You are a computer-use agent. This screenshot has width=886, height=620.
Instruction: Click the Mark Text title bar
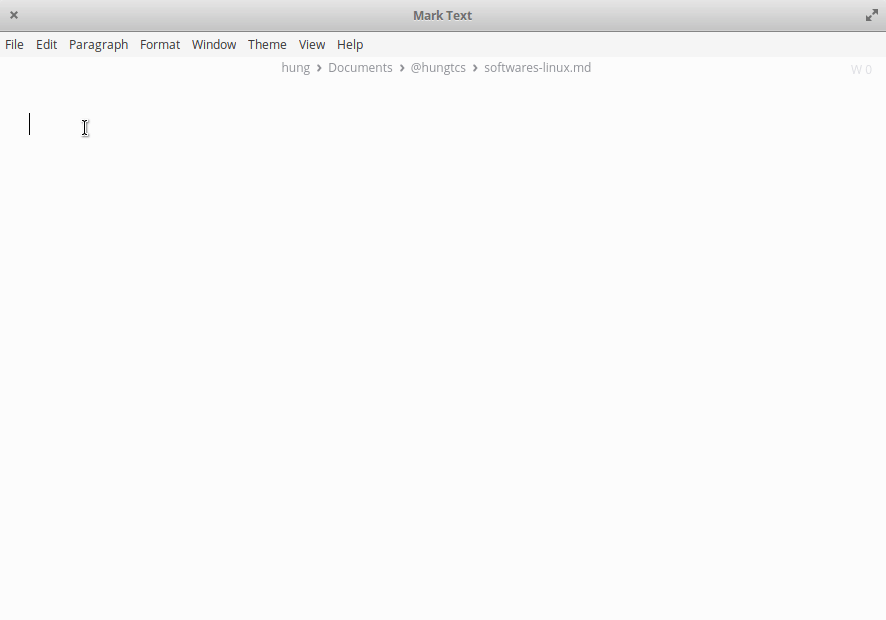click(442, 15)
